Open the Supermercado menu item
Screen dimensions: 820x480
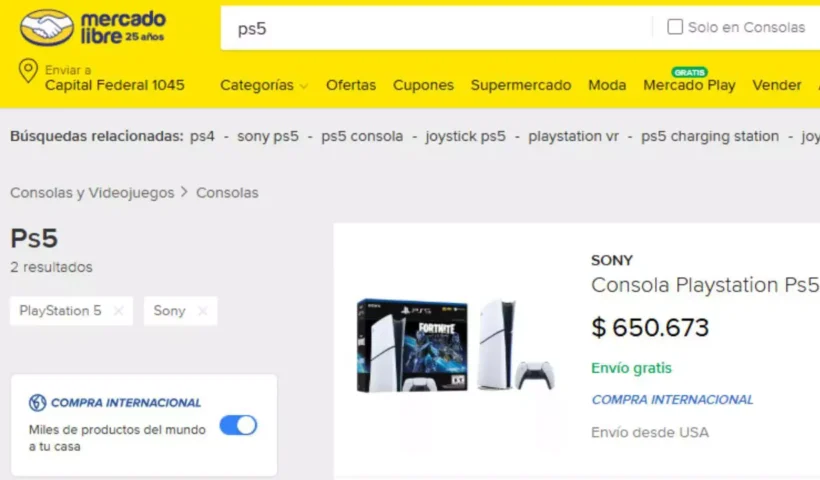tap(521, 85)
